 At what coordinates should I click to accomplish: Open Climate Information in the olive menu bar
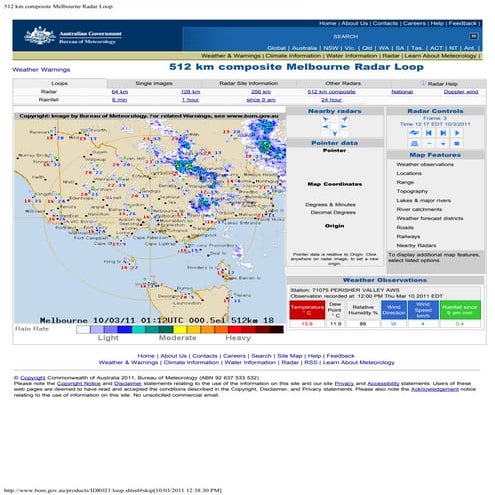tap(293, 56)
